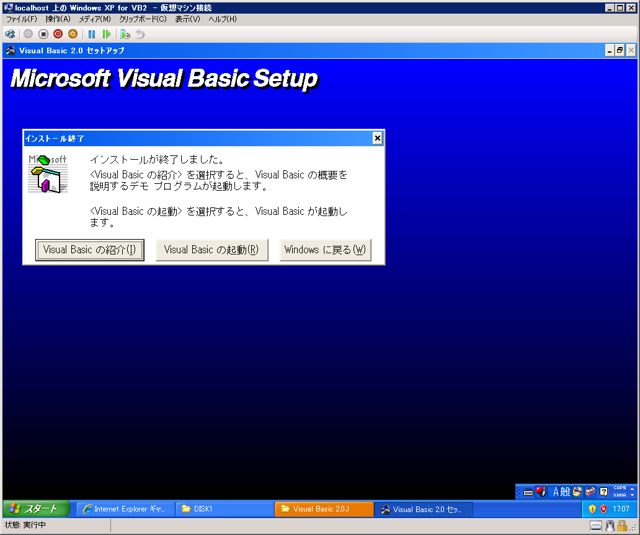The height and width of the screenshot is (535, 640).
Task: Toggle the IME input mode A indicator
Action: click(556, 492)
